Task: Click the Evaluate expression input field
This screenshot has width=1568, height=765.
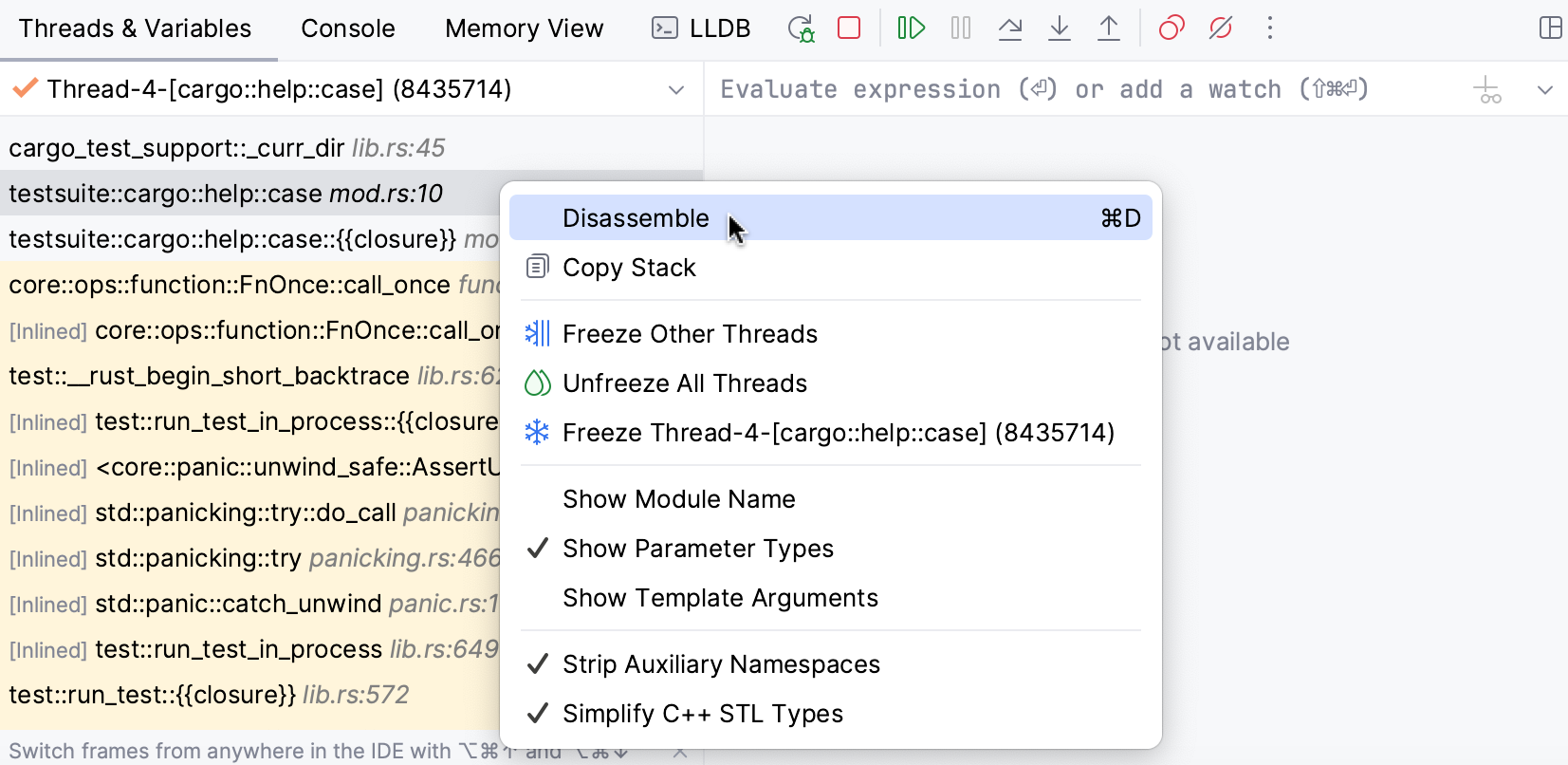Action: click(x=1043, y=90)
